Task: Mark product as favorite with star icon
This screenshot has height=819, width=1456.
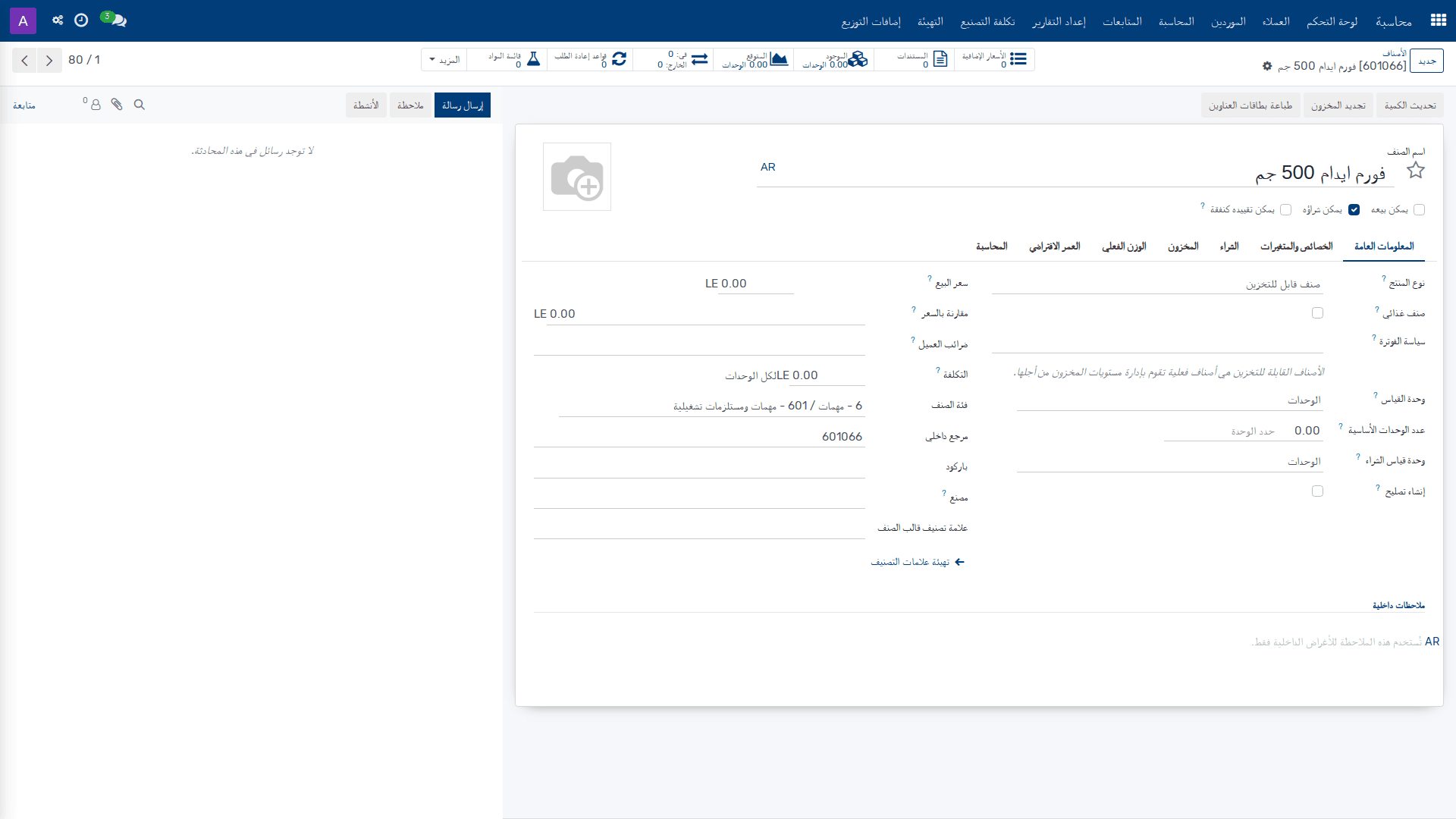Action: click(x=1415, y=171)
